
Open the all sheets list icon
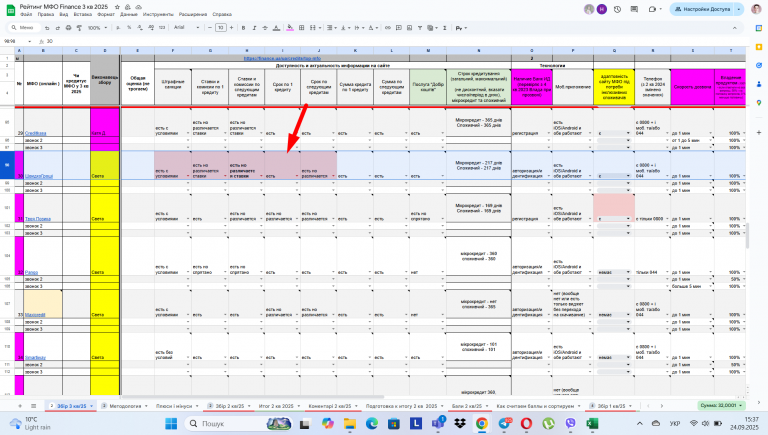33,406
